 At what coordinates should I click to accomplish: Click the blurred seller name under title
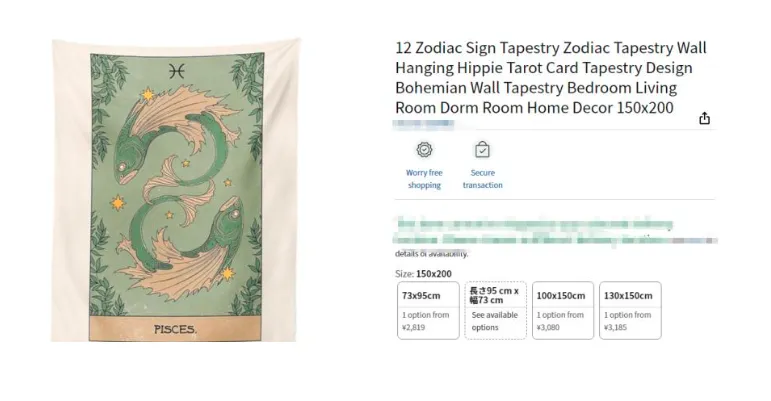424,124
